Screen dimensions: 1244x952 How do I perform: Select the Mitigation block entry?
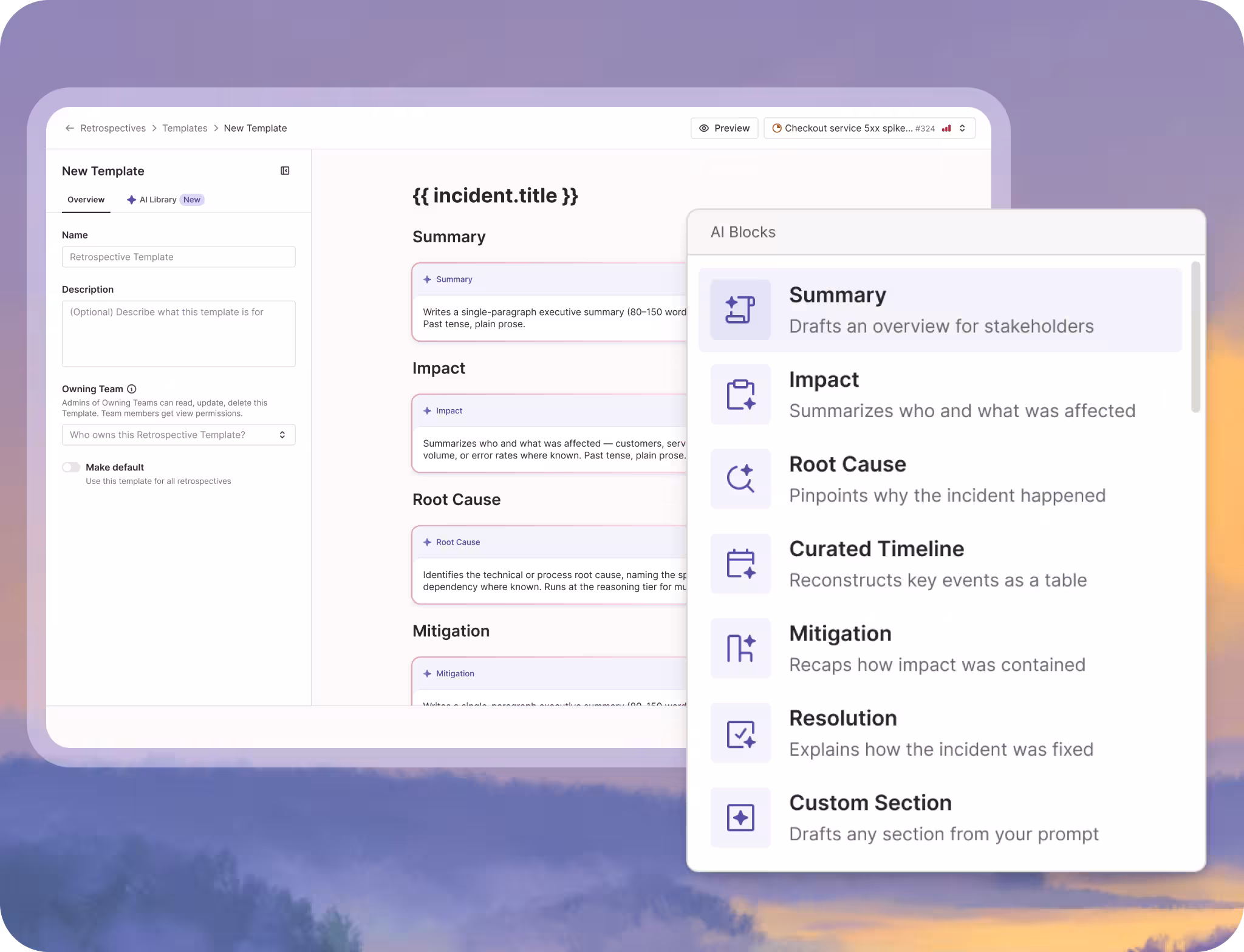pos(940,648)
